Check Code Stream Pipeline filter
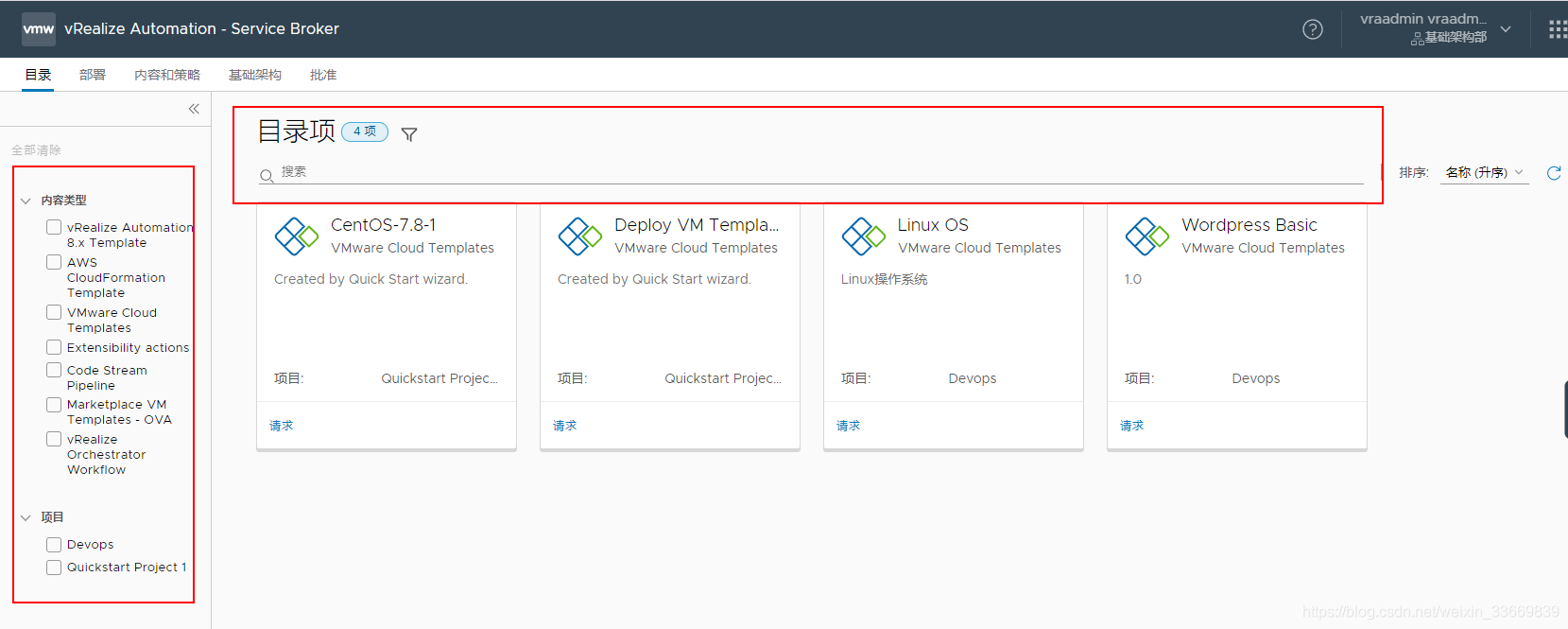Viewport: 1568px width, 629px height. (x=54, y=370)
